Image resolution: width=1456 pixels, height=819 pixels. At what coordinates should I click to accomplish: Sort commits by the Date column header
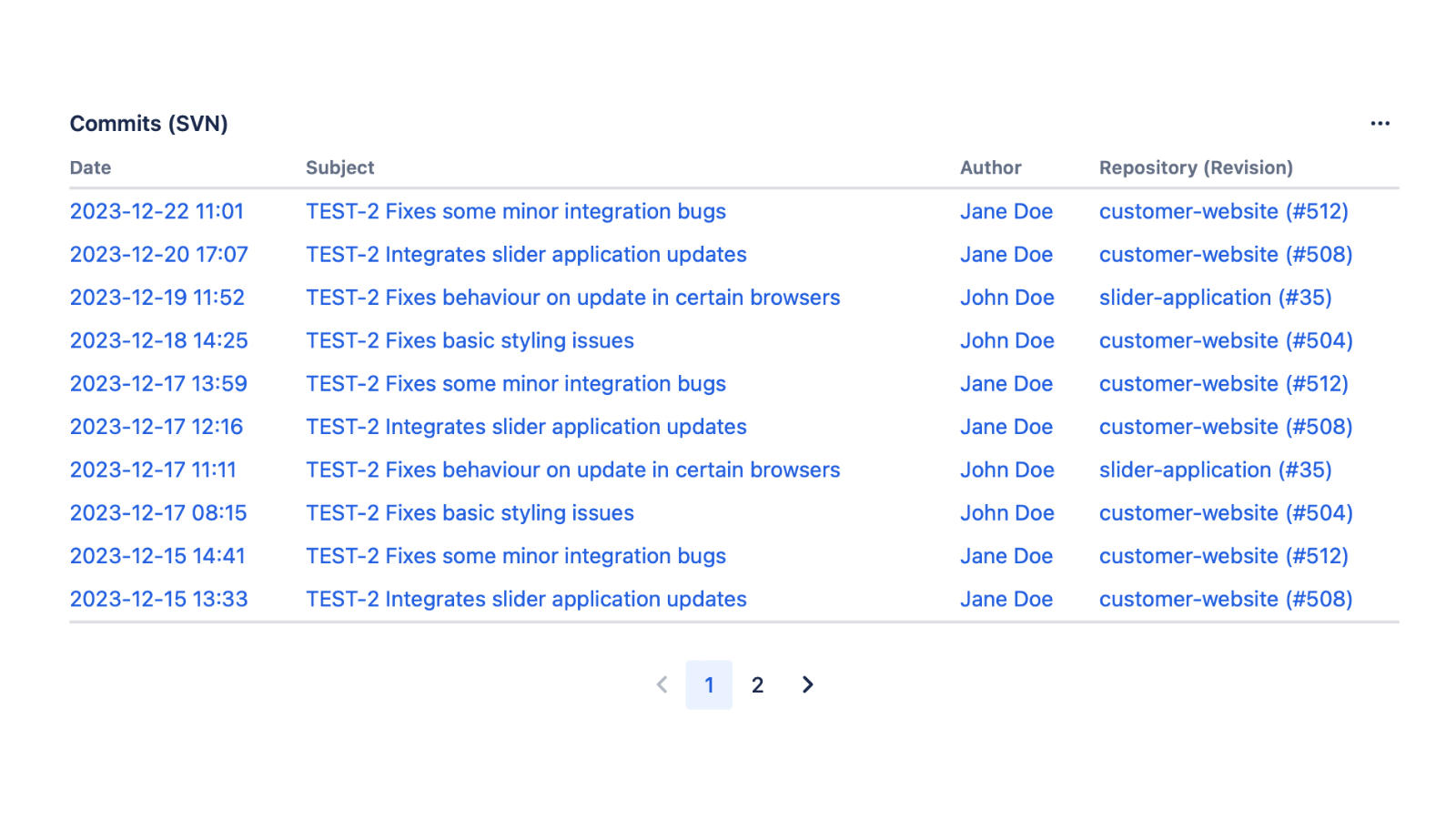(90, 167)
